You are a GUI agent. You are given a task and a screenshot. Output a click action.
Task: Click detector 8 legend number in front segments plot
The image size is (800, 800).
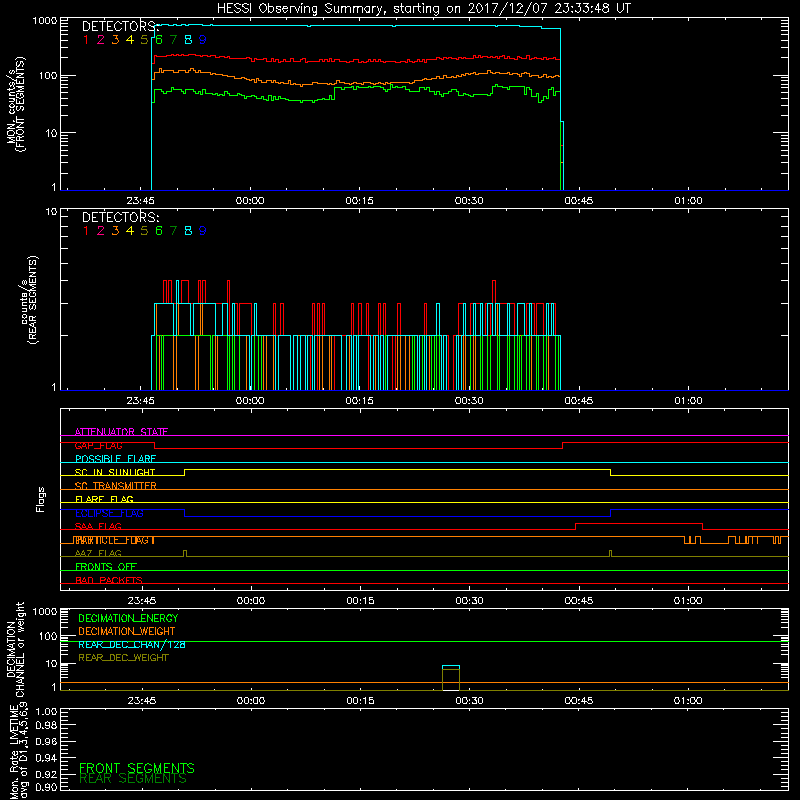tap(188, 39)
